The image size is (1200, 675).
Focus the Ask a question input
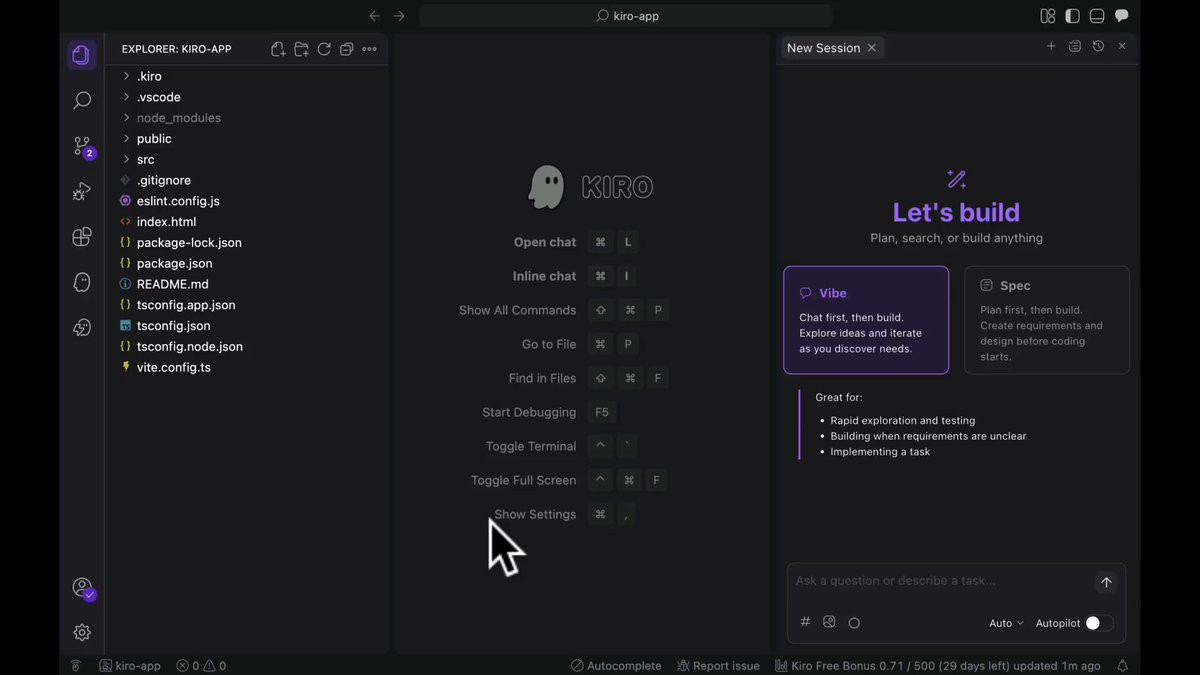point(939,581)
